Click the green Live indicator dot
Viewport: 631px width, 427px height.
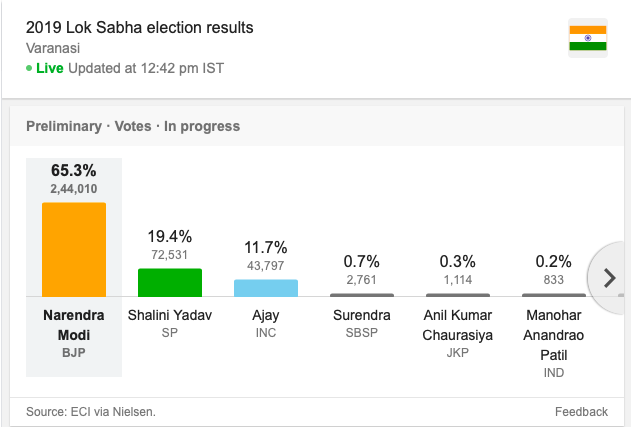point(29,68)
